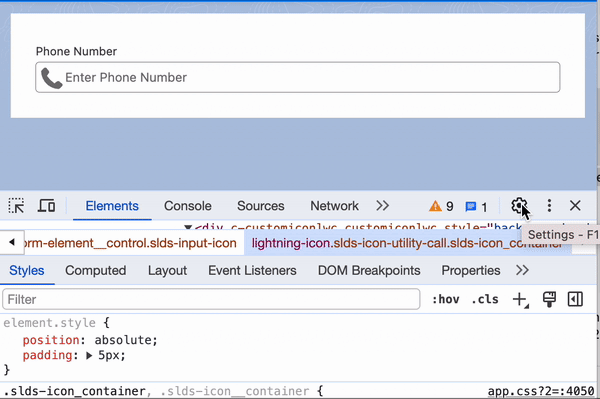Switch to the Elements tab
This screenshot has width=600, height=399.
click(112, 206)
